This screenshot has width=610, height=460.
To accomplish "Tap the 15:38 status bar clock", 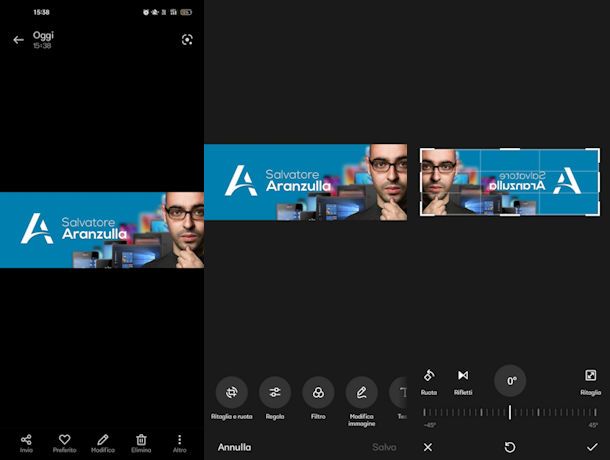I will click(41, 12).
